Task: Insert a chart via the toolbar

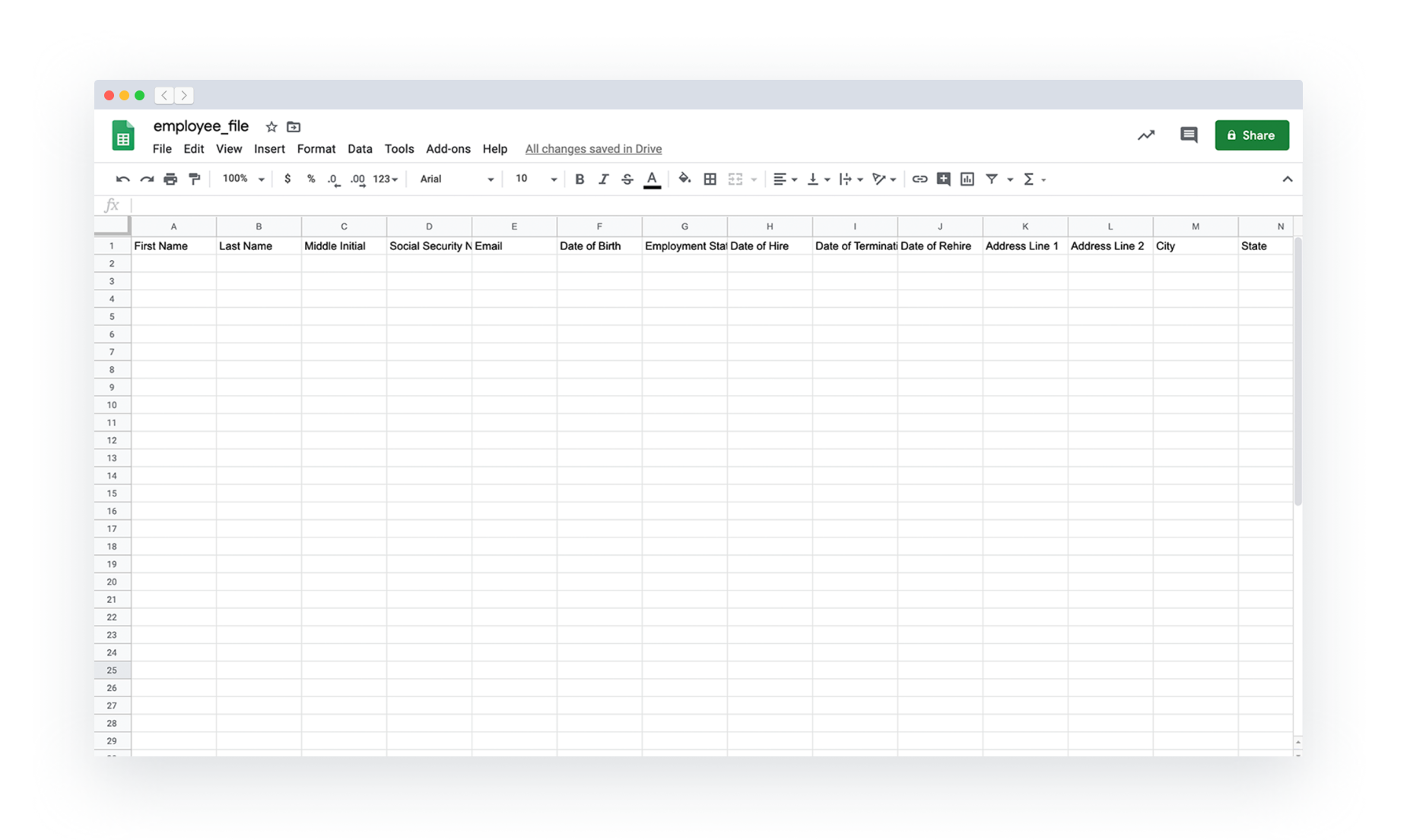Action: (x=967, y=179)
